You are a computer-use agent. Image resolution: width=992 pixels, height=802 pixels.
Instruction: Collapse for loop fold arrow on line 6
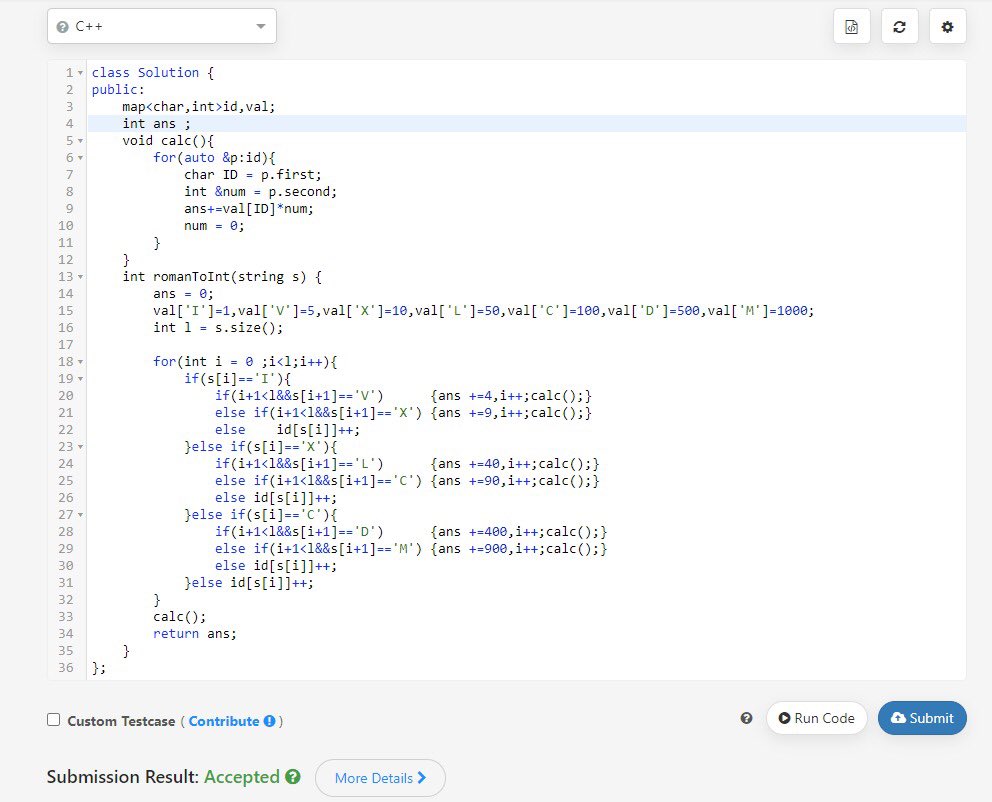tap(80, 157)
